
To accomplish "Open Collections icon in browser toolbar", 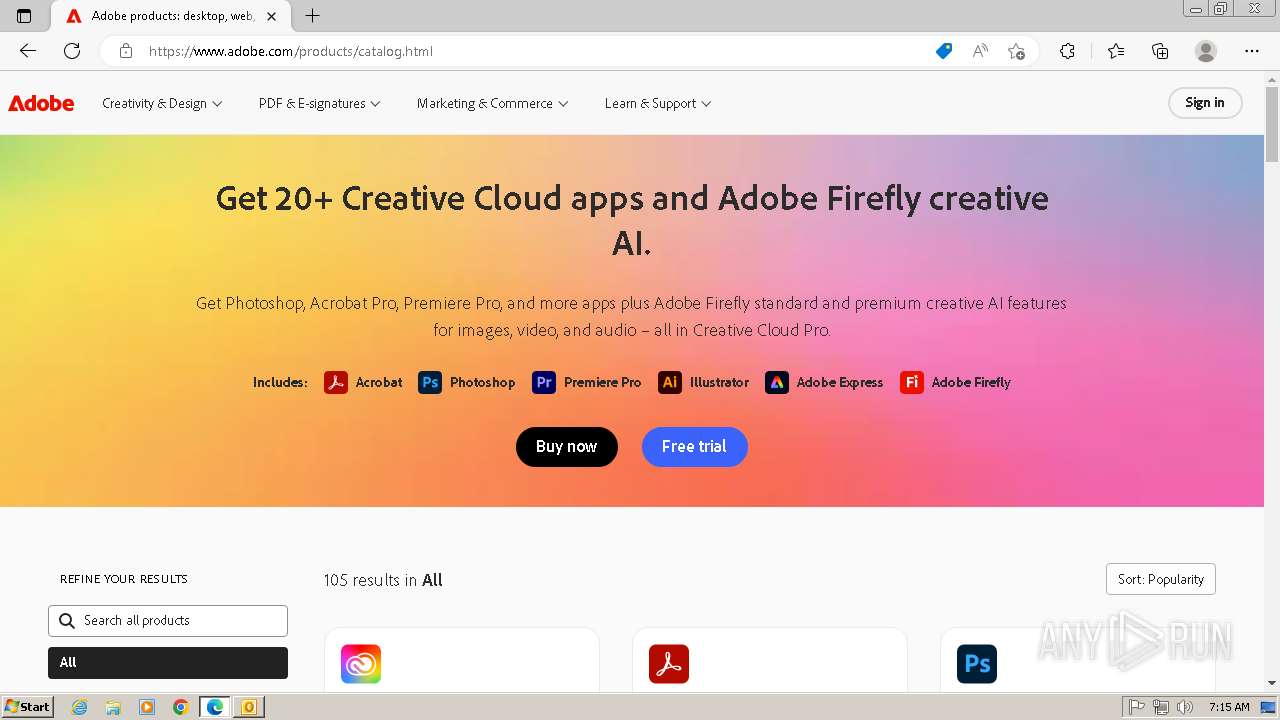I will pyautogui.click(x=1160, y=51).
